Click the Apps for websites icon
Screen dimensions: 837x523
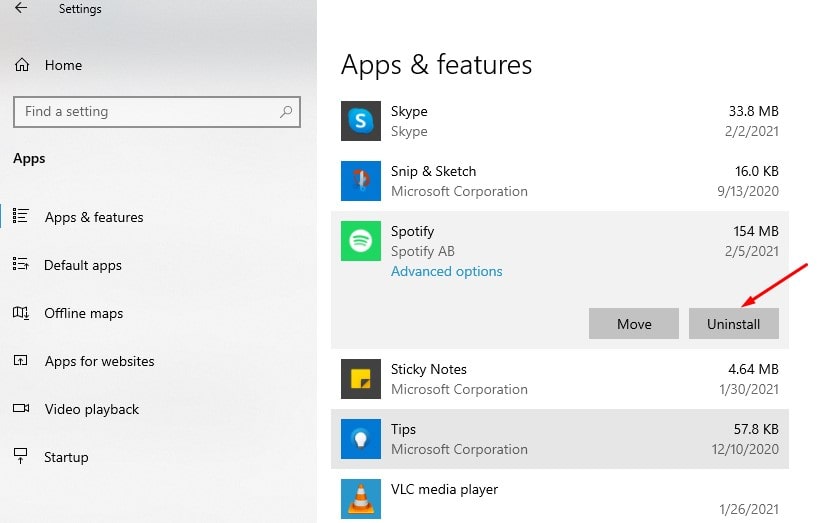[x=20, y=360]
